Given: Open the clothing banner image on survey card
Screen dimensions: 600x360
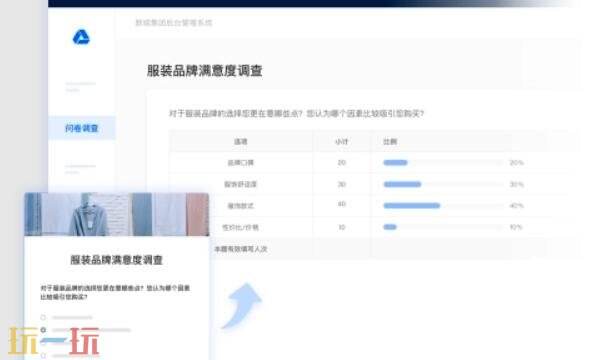Looking at the screenshot, I should (x=117, y=214).
